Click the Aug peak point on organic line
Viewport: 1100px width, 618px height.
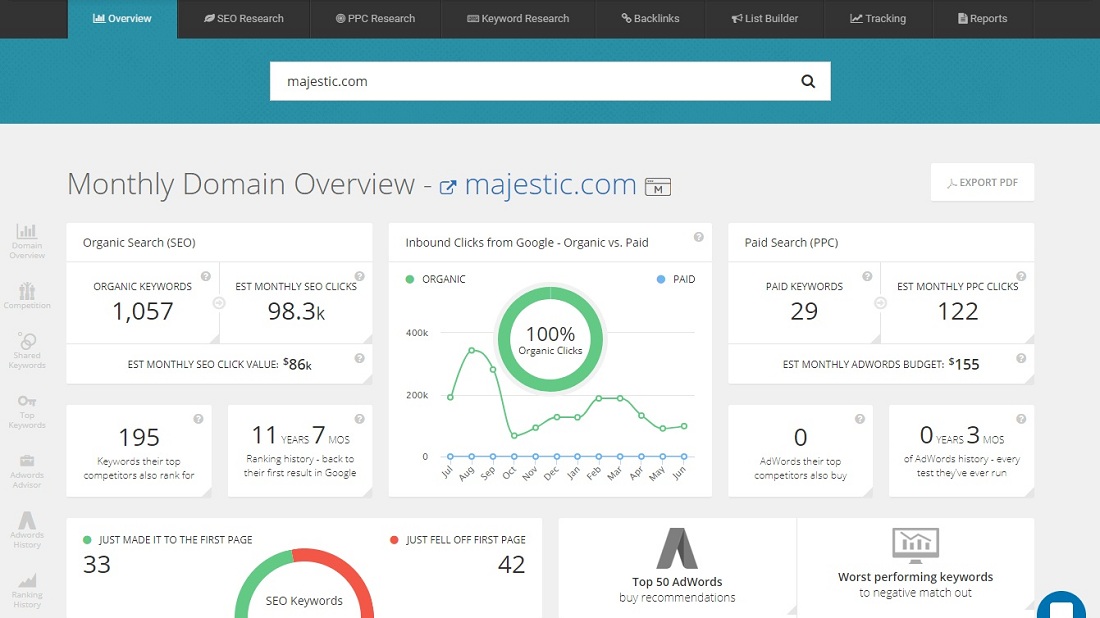pos(471,350)
